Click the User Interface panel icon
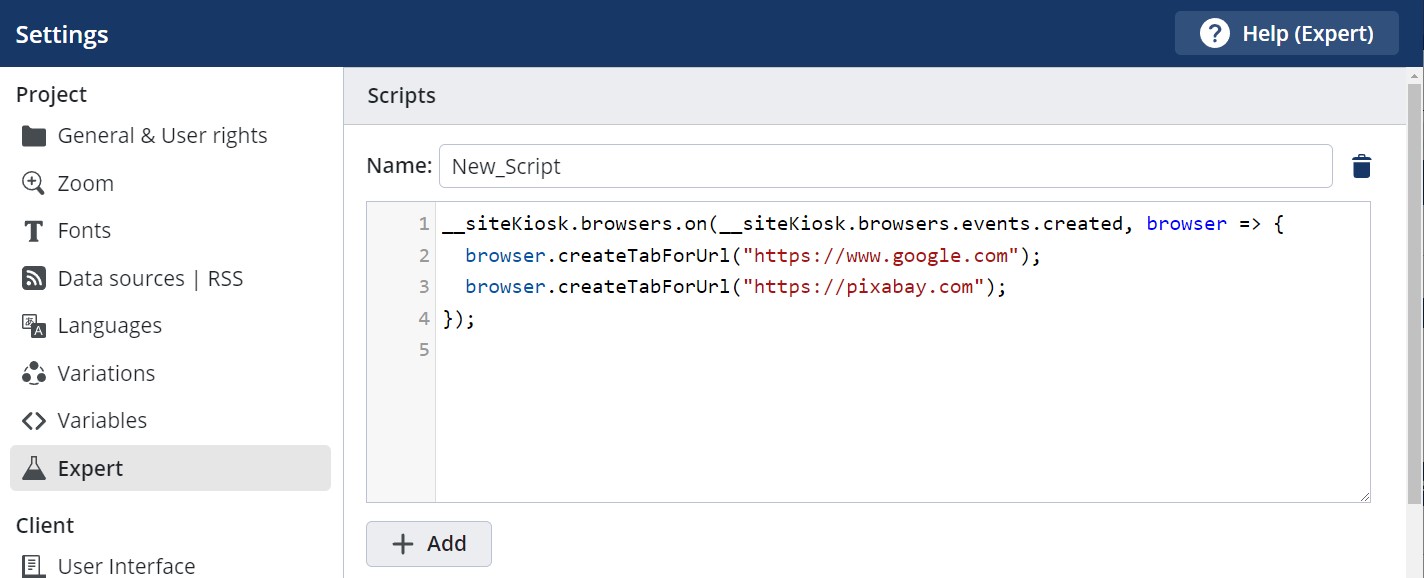This screenshot has height=578, width=1424. tap(33, 565)
